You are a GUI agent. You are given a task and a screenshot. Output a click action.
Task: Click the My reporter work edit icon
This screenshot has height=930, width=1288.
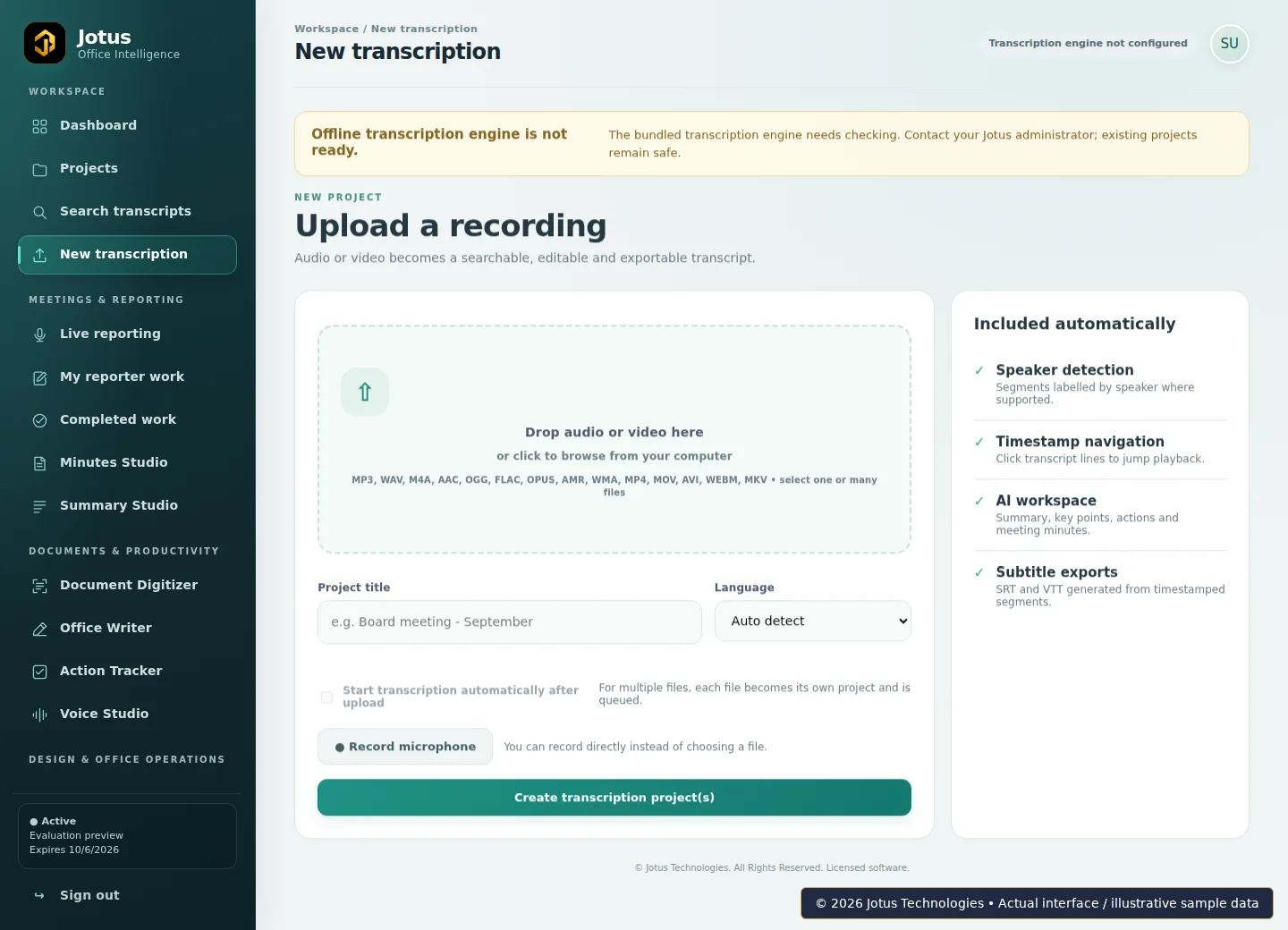tap(39, 378)
